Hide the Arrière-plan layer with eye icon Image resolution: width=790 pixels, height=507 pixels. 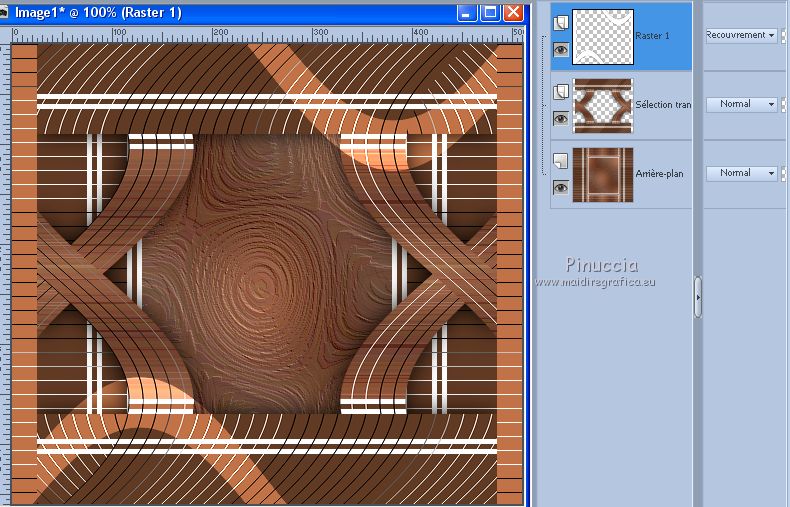(561, 188)
